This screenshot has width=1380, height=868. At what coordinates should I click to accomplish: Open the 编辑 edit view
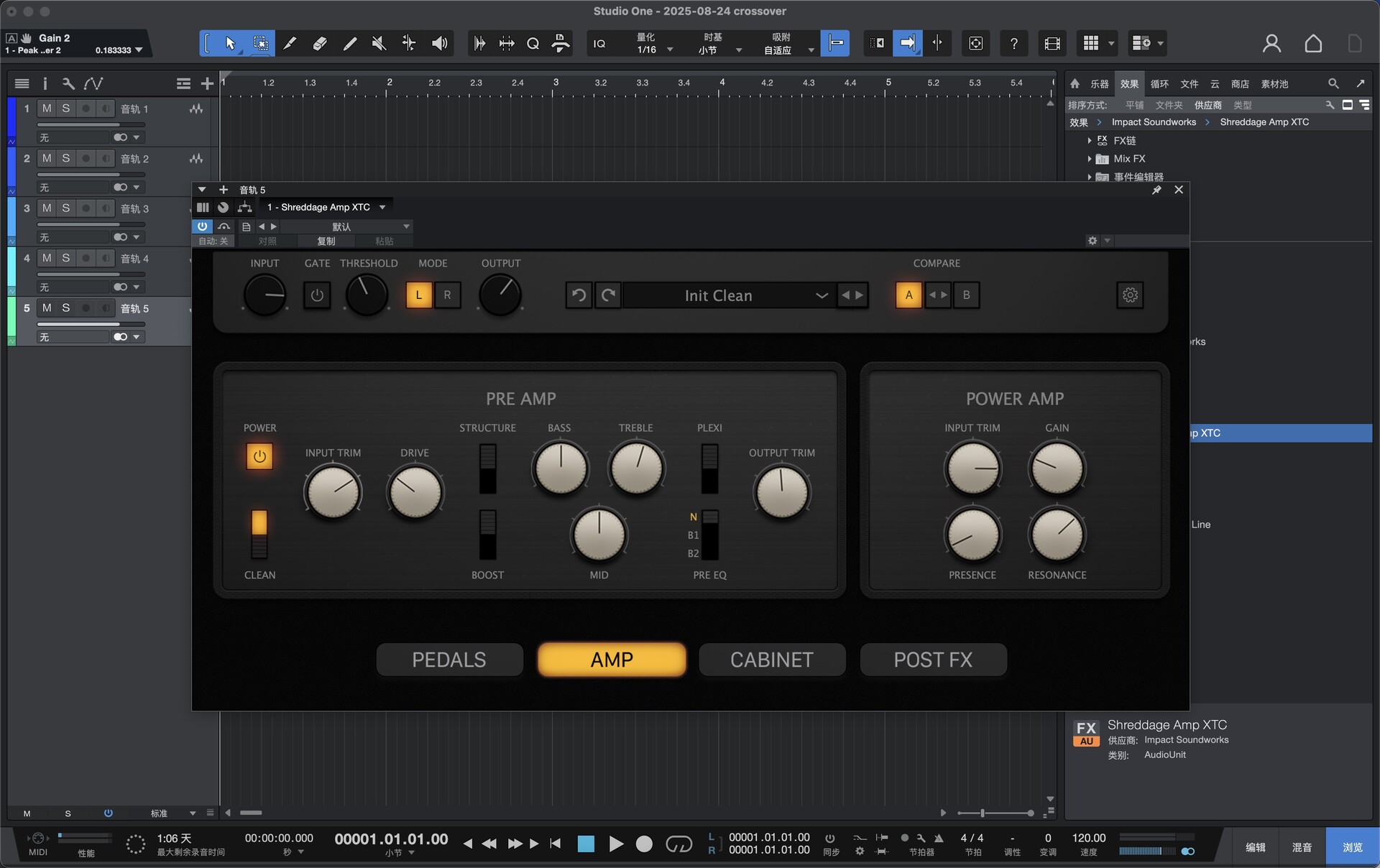click(x=1255, y=847)
